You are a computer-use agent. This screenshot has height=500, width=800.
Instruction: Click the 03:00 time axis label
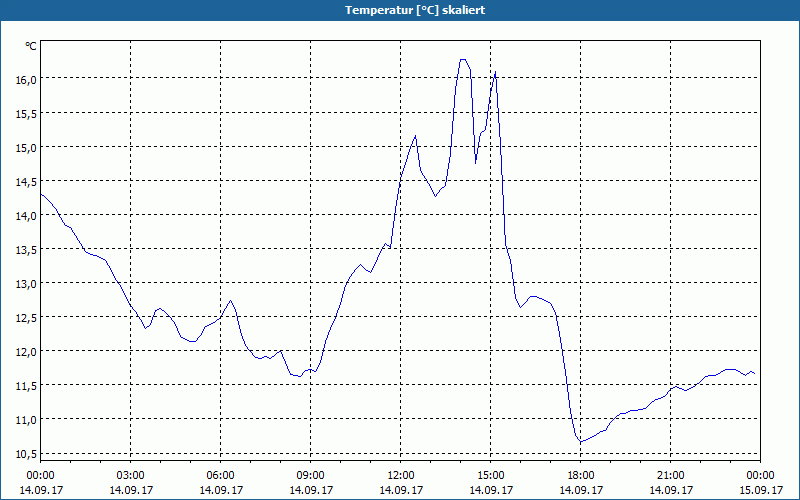click(x=131, y=476)
